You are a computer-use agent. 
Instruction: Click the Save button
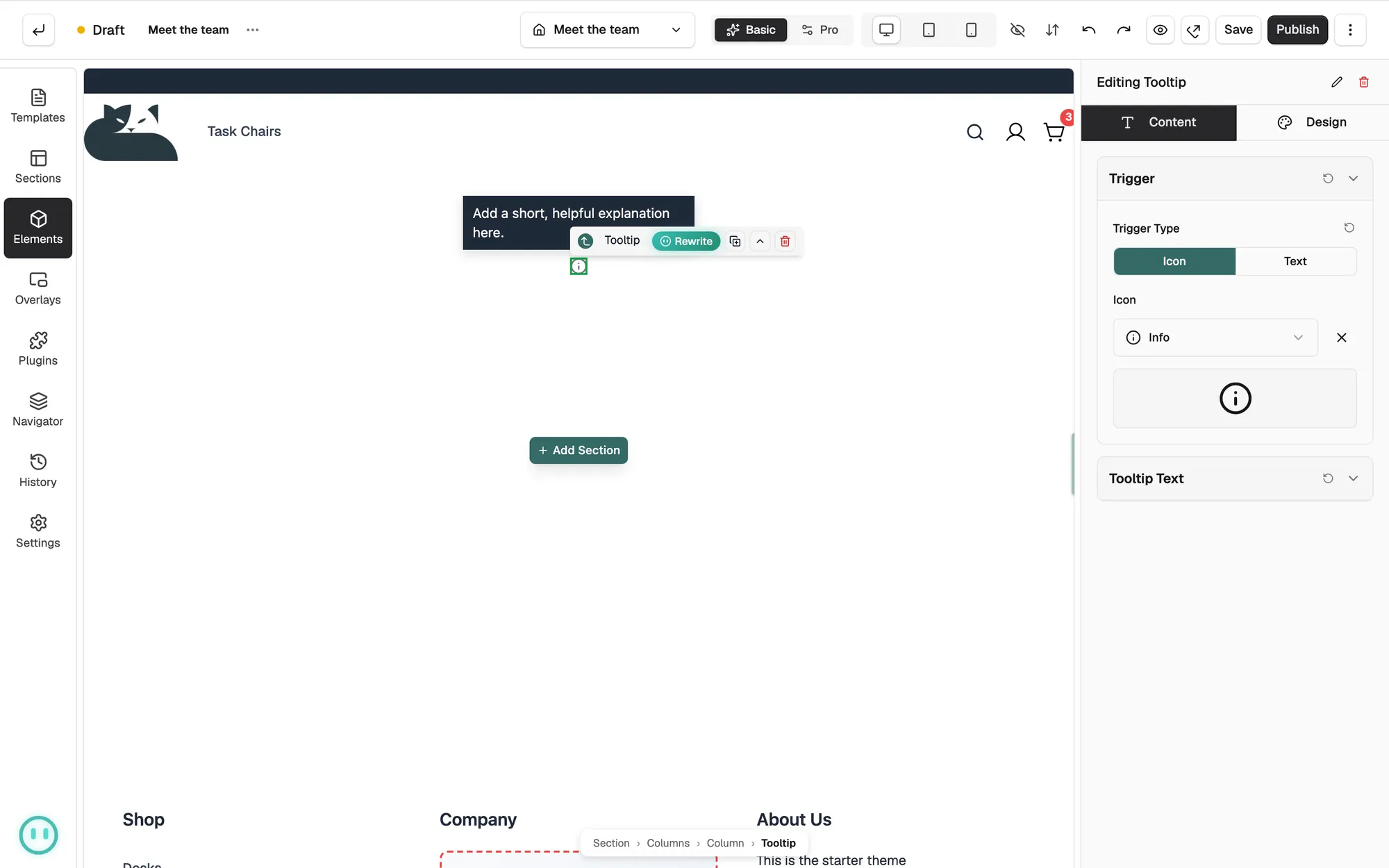pyautogui.click(x=1238, y=30)
